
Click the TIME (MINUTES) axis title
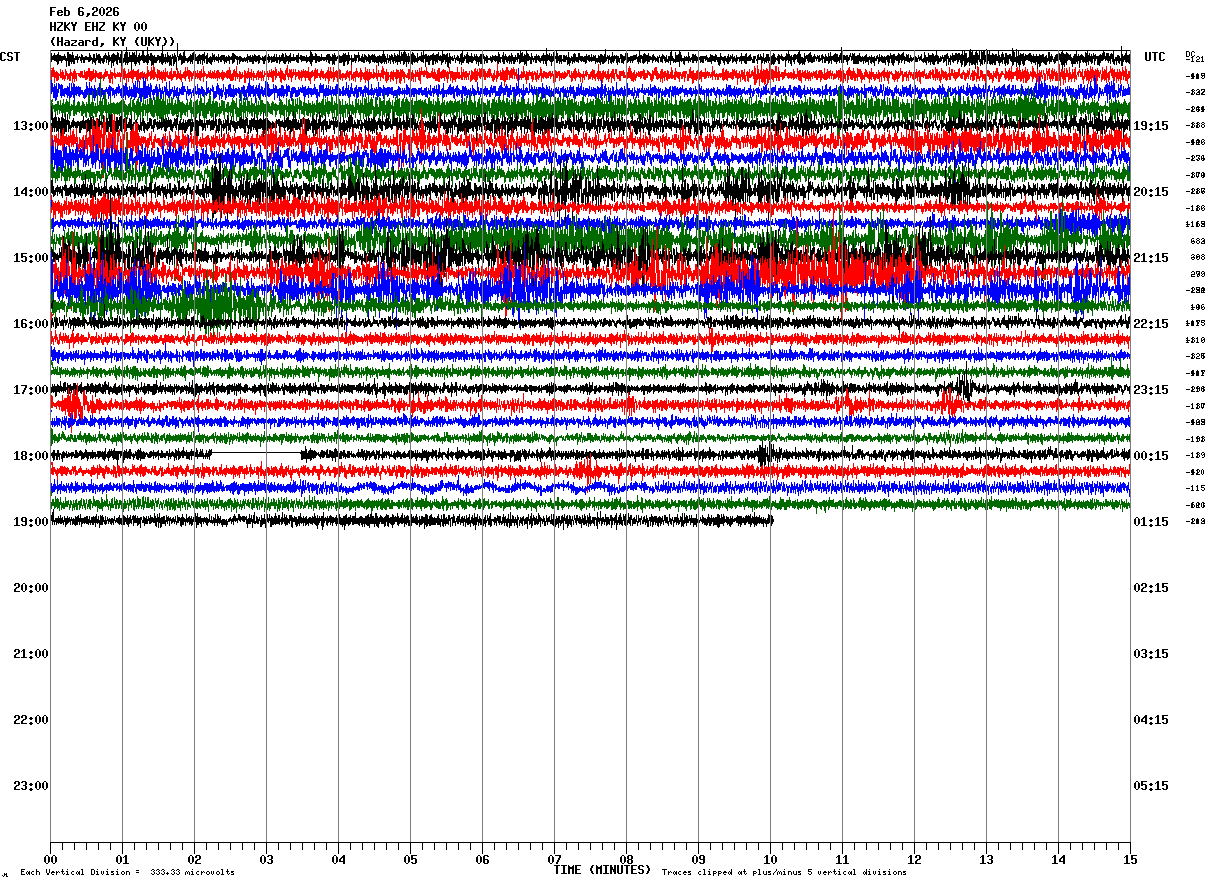(602, 870)
